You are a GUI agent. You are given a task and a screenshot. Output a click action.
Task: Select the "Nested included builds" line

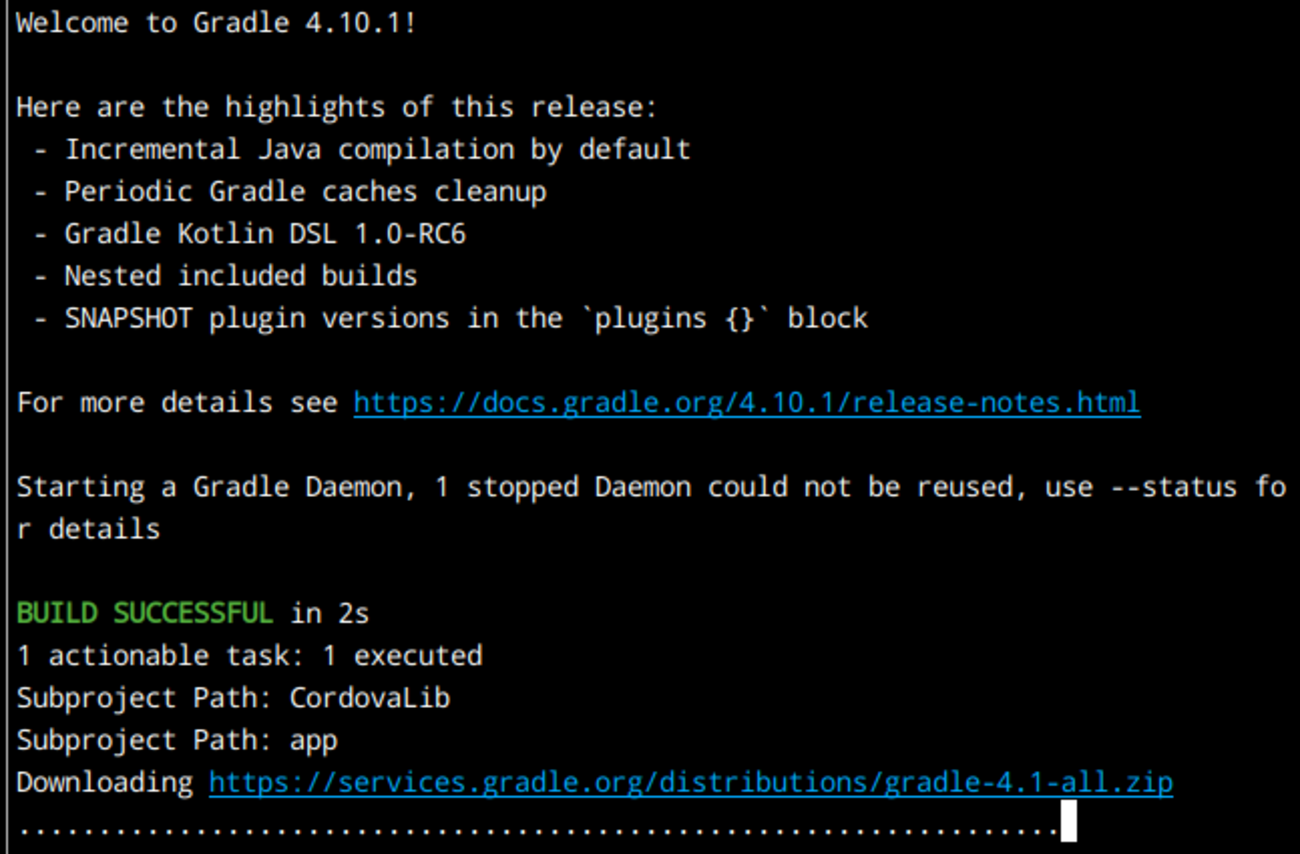240,276
